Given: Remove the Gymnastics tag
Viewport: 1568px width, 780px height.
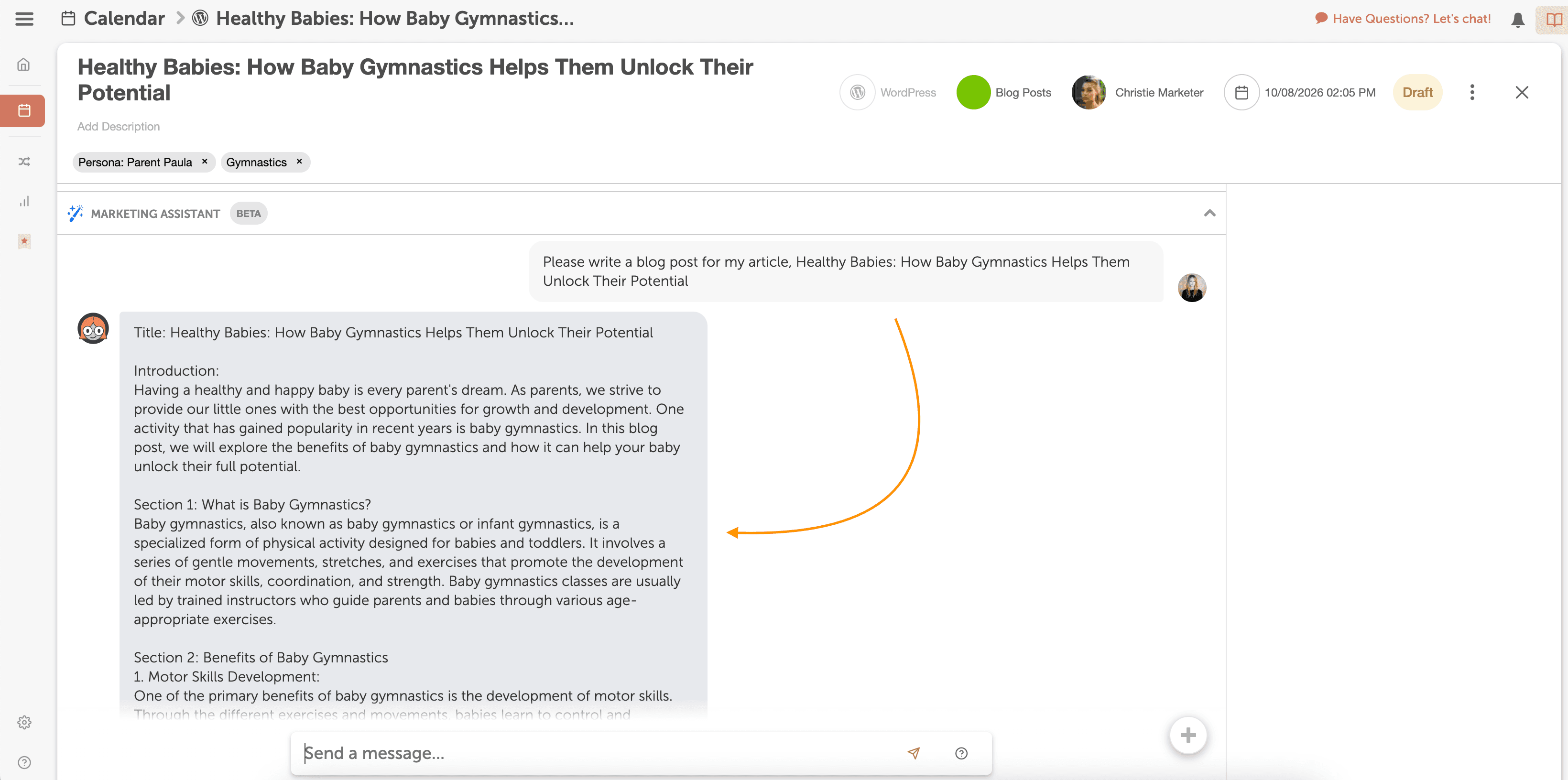Looking at the screenshot, I should pos(299,161).
